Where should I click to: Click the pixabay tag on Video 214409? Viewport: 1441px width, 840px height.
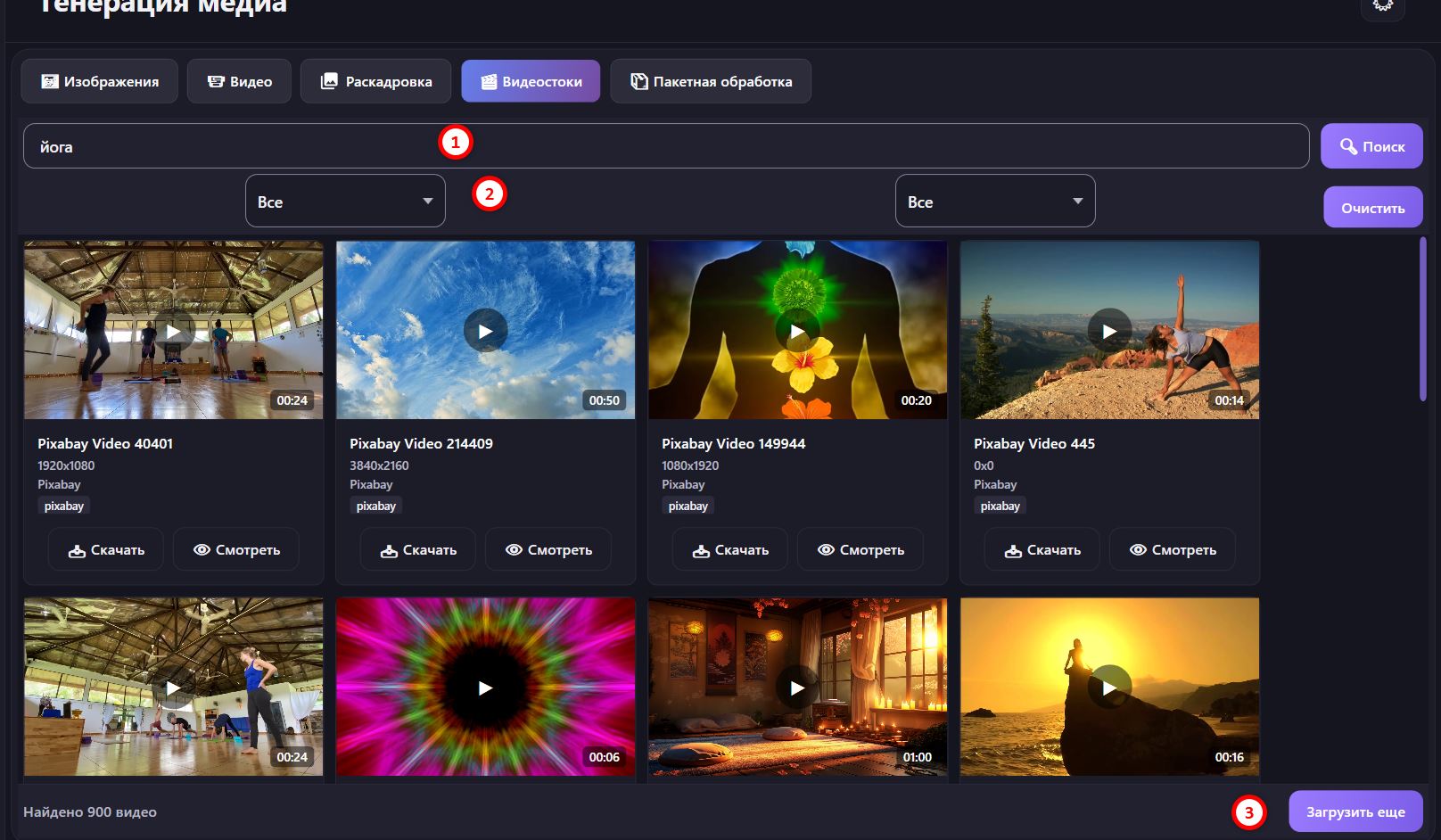(x=376, y=506)
